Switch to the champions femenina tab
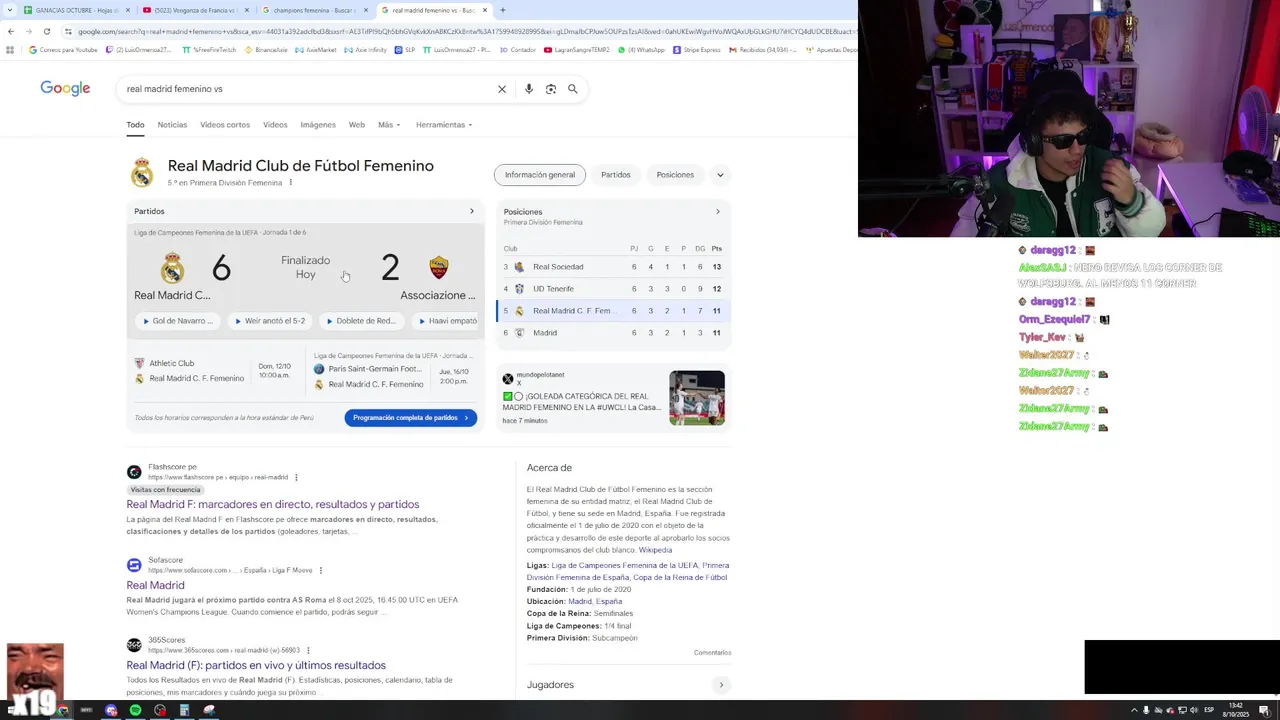The image size is (1280, 720). click(x=314, y=10)
